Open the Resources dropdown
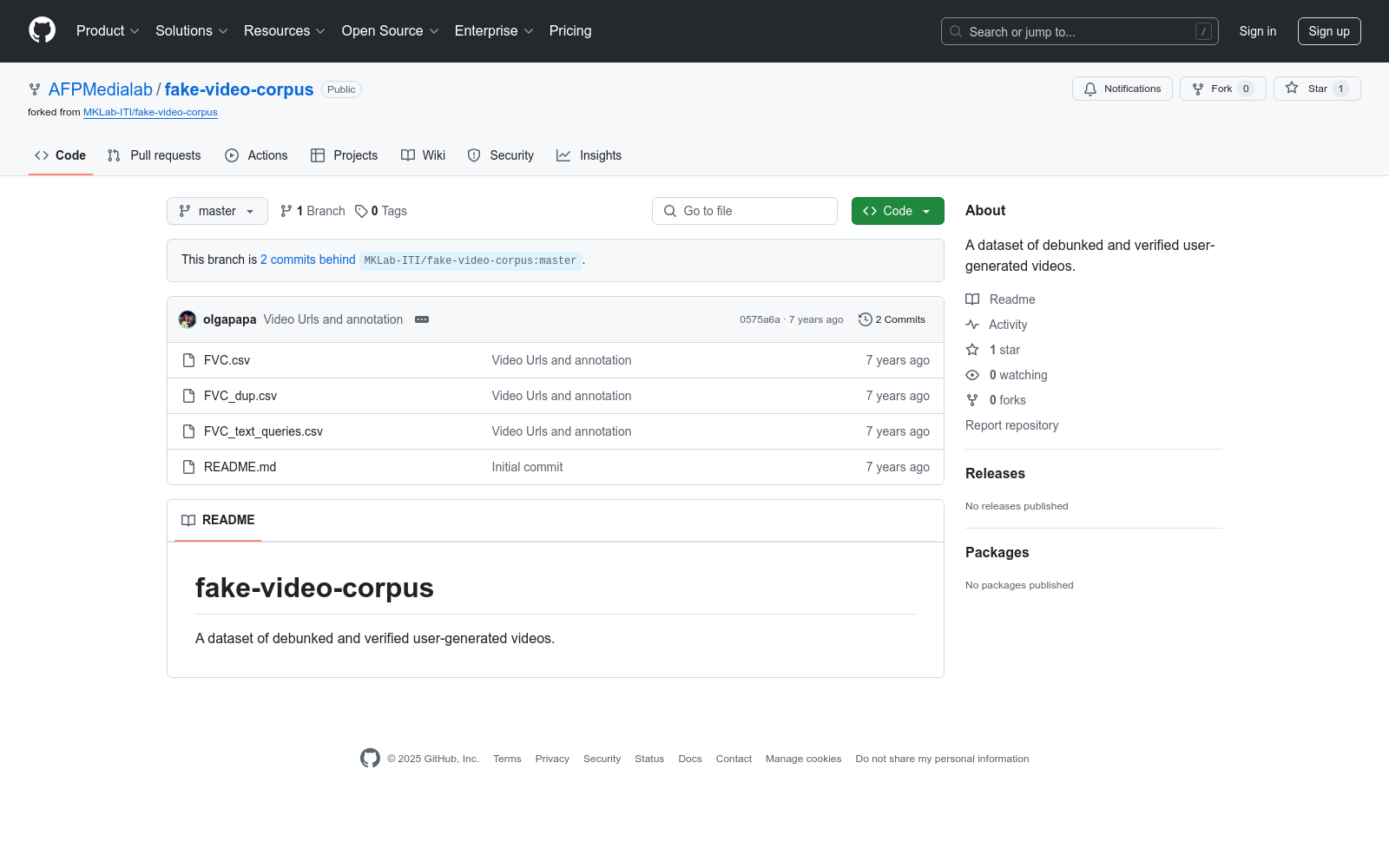 click(285, 31)
